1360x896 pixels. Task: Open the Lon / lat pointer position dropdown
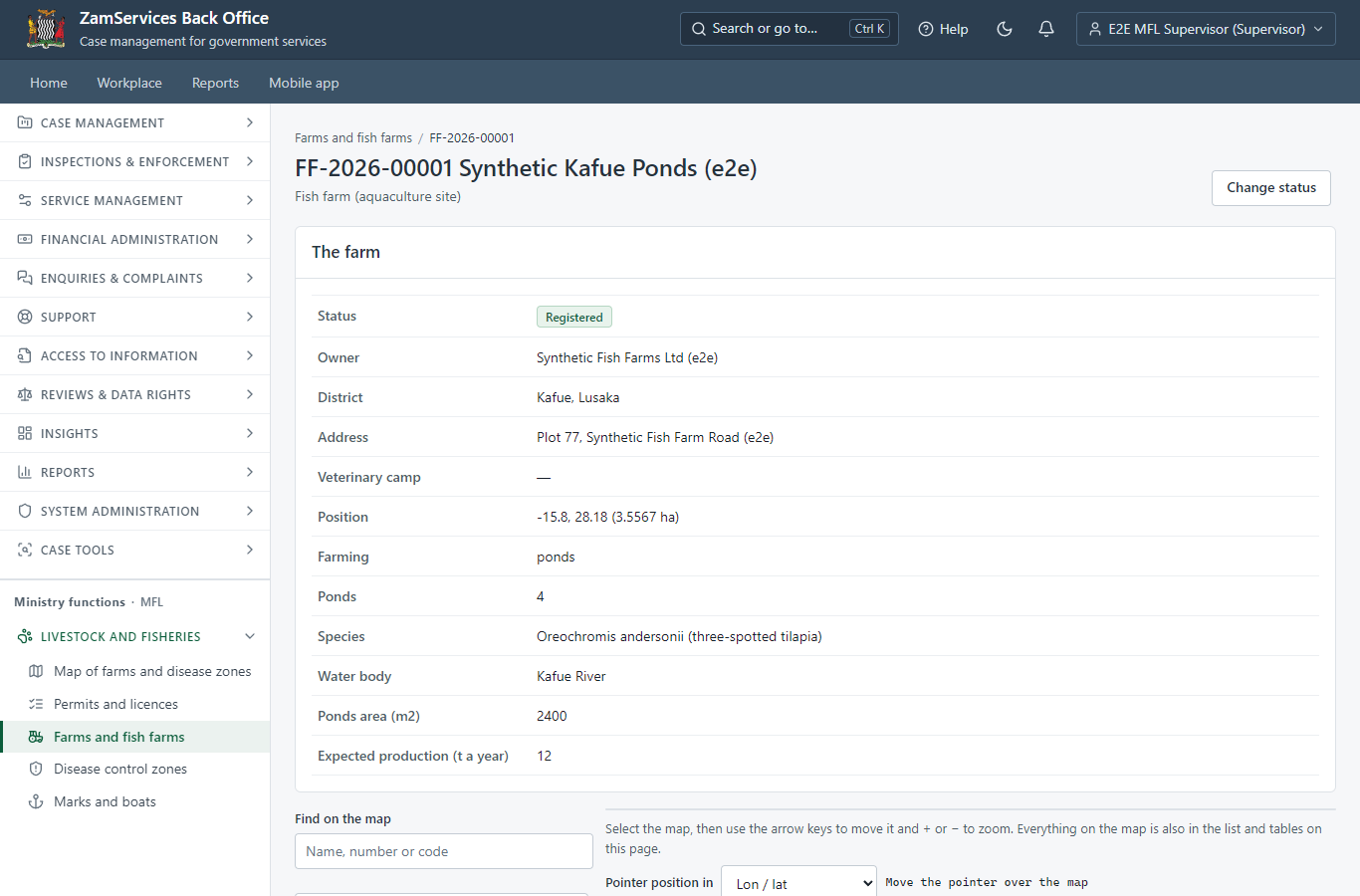coord(798,883)
